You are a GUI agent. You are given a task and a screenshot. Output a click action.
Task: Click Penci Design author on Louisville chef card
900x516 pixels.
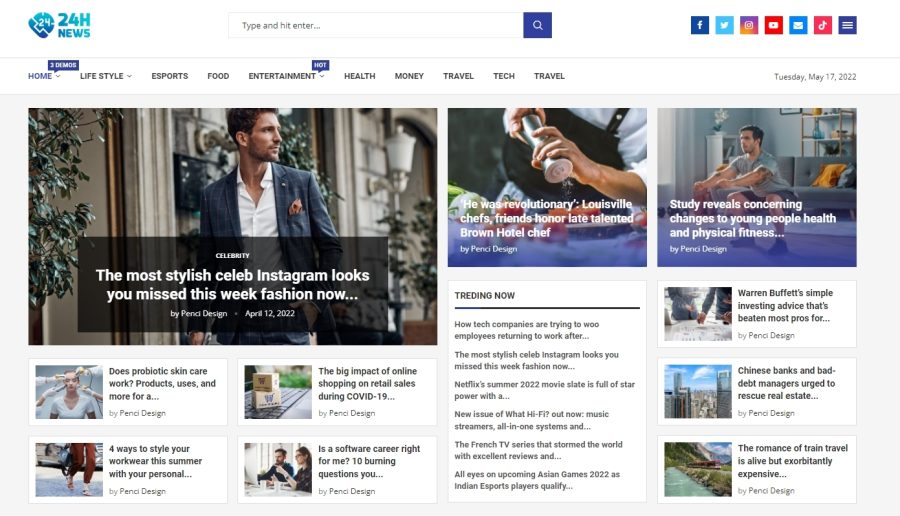coord(494,249)
